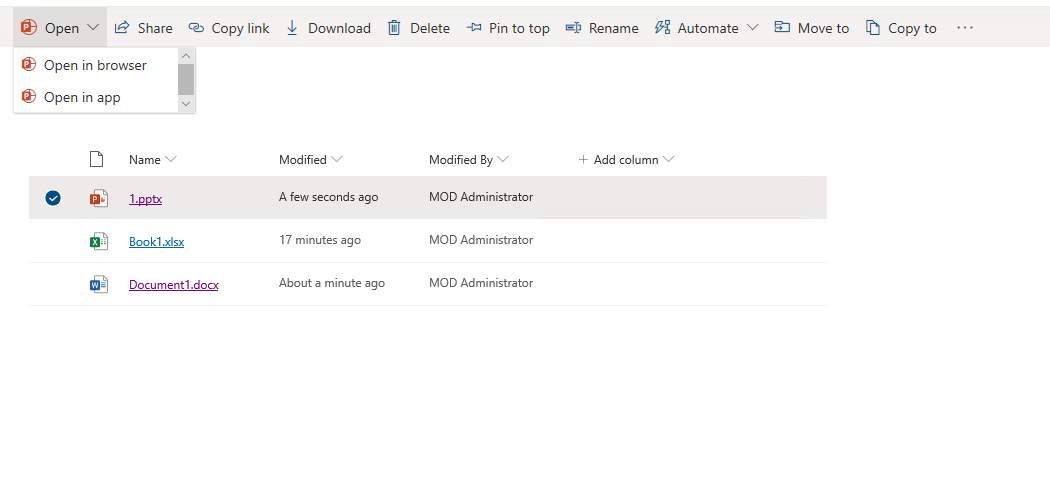Open the more actions ellipsis menu
This screenshot has height=498, width=1050.
tap(964, 27)
